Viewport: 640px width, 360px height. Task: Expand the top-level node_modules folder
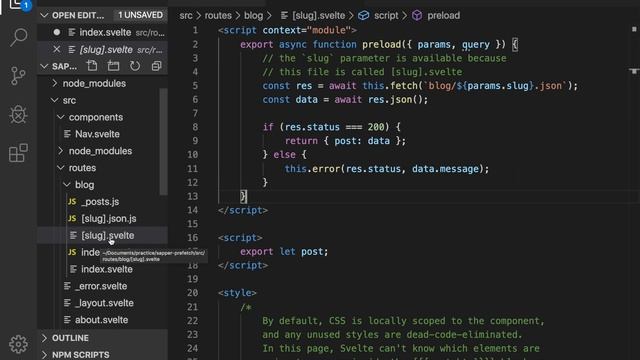(55, 83)
